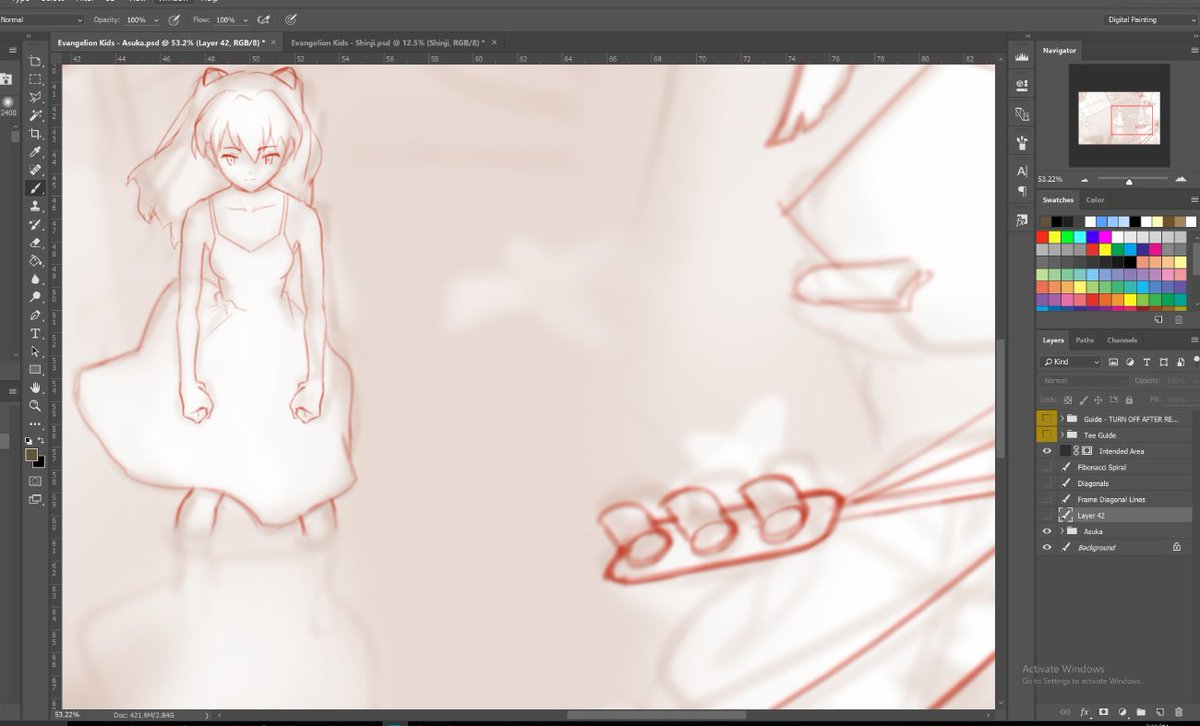Viewport: 1200px width, 726px height.
Task: Select the Eyedropper tool
Action: coord(35,151)
